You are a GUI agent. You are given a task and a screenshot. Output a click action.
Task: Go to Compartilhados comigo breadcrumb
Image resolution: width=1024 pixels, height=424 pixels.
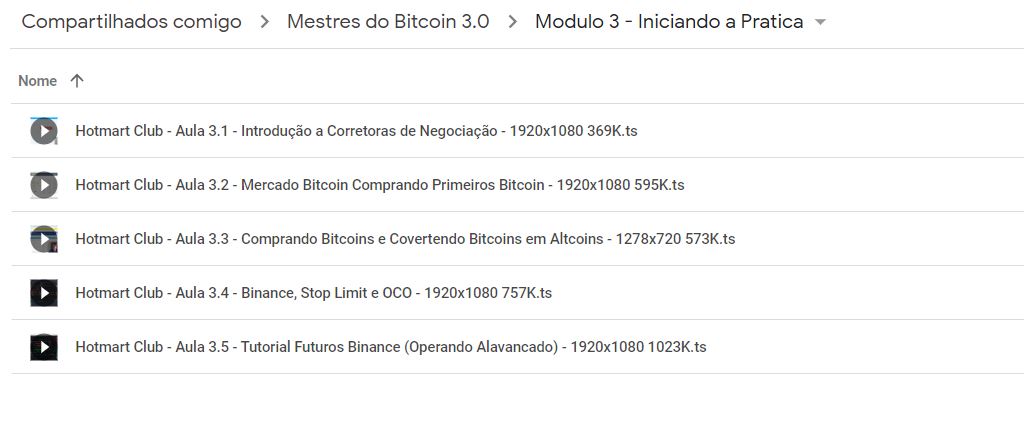(x=131, y=22)
